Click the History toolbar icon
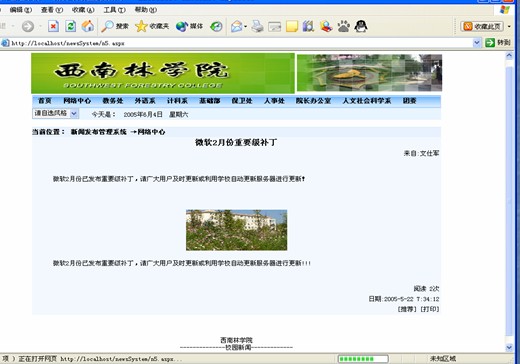520x364 pixels. 216,26
